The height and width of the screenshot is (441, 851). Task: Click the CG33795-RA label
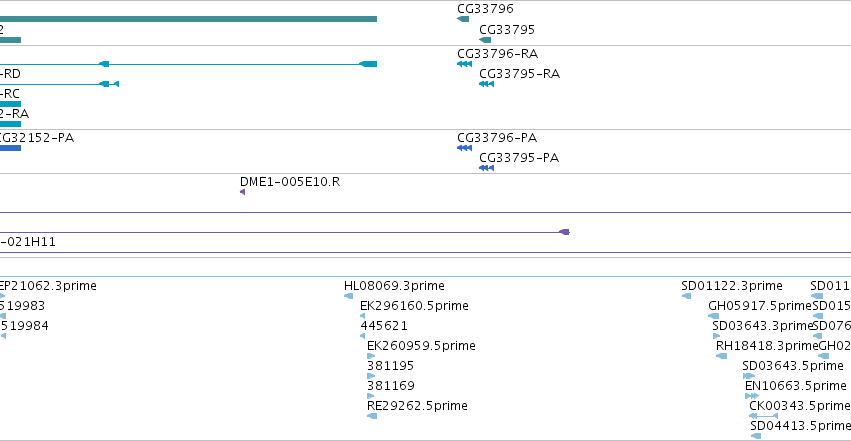(519, 74)
